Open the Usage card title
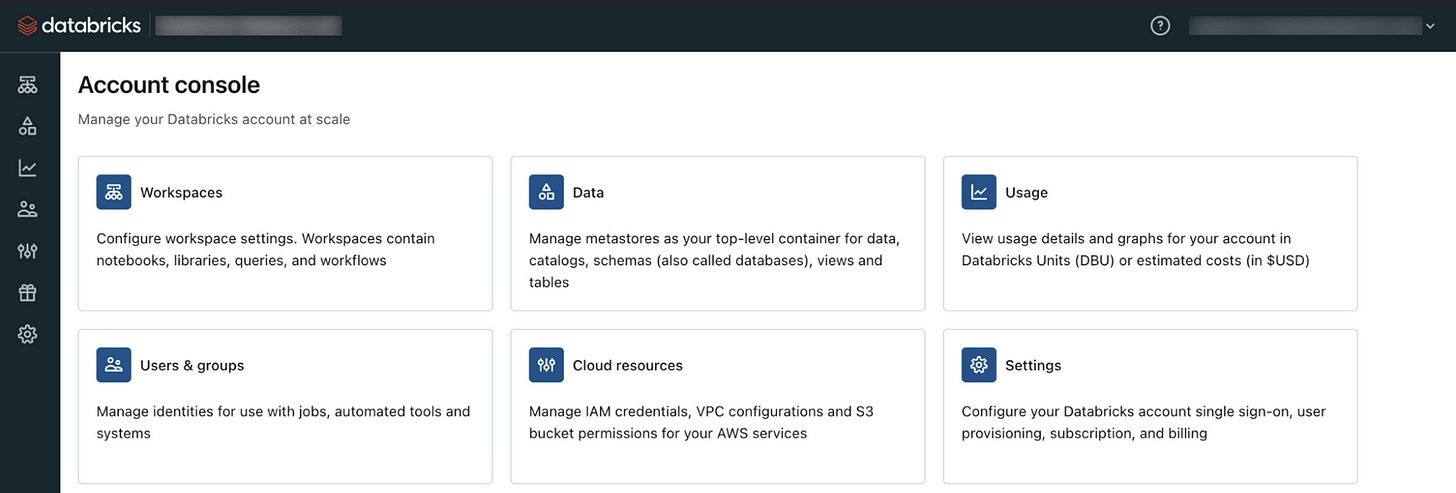The image size is (1456, 493). (1026, 192)
